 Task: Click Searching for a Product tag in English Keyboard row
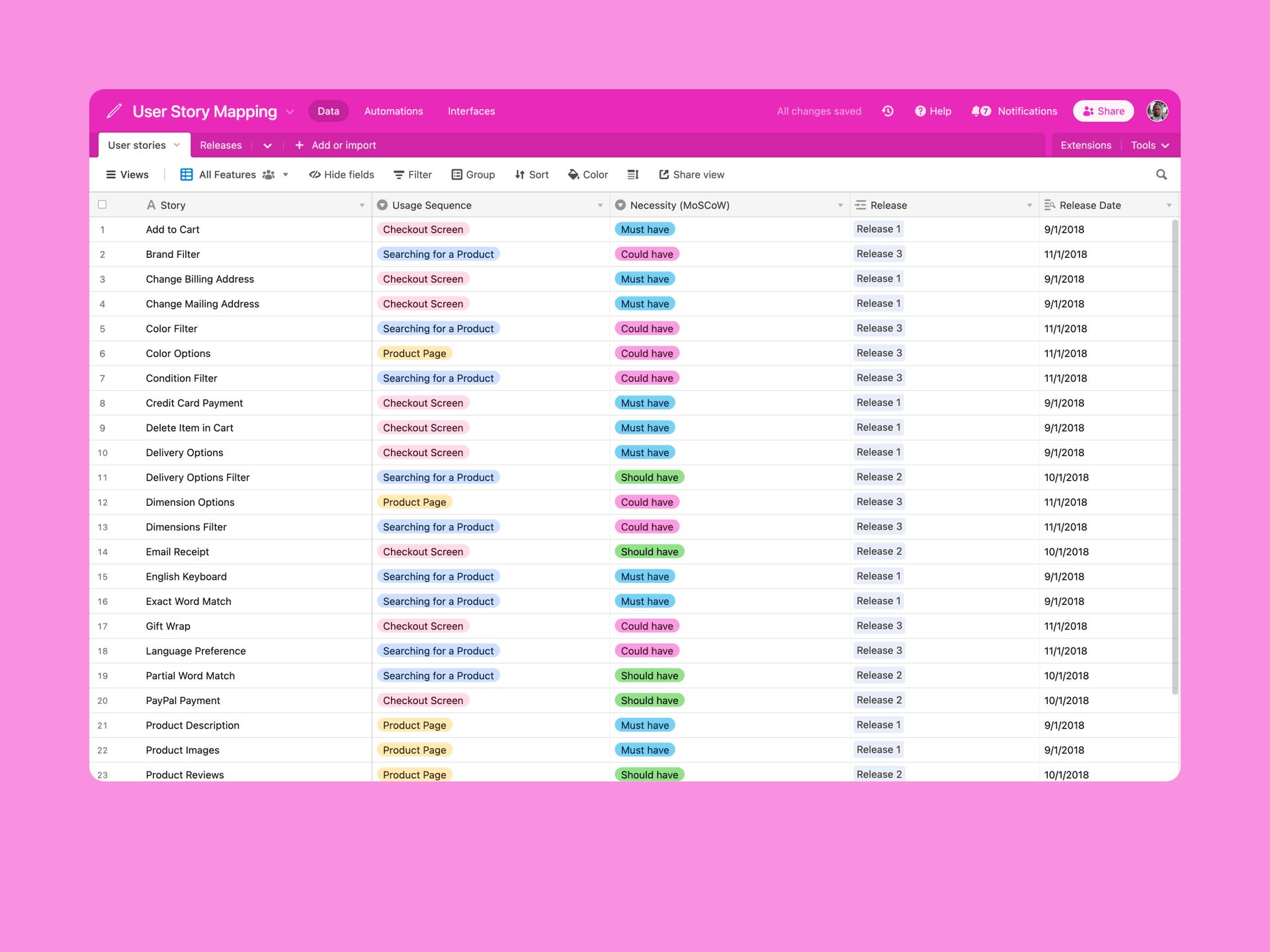tap(439, 576)
